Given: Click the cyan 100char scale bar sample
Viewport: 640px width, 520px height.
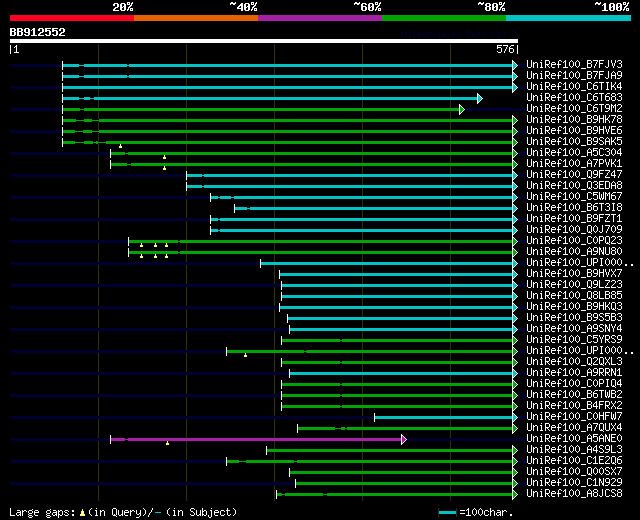Looking at the screenshot, I should point(447,513).
